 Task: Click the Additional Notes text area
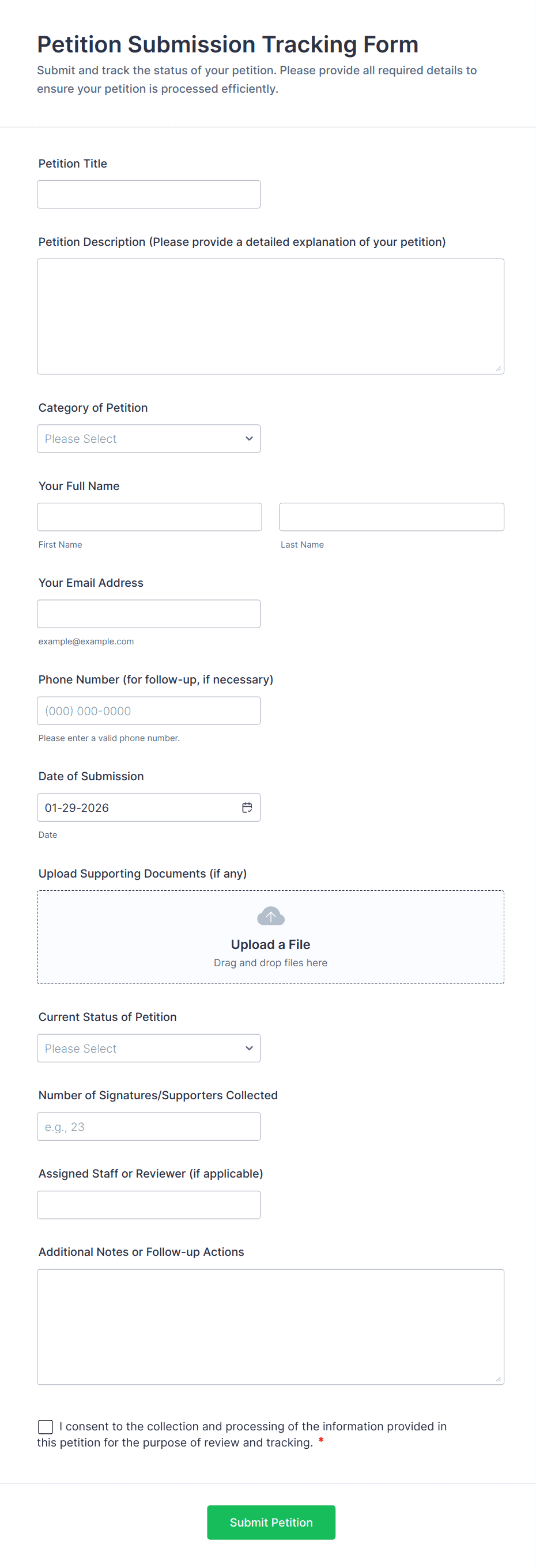[270, 1326]
